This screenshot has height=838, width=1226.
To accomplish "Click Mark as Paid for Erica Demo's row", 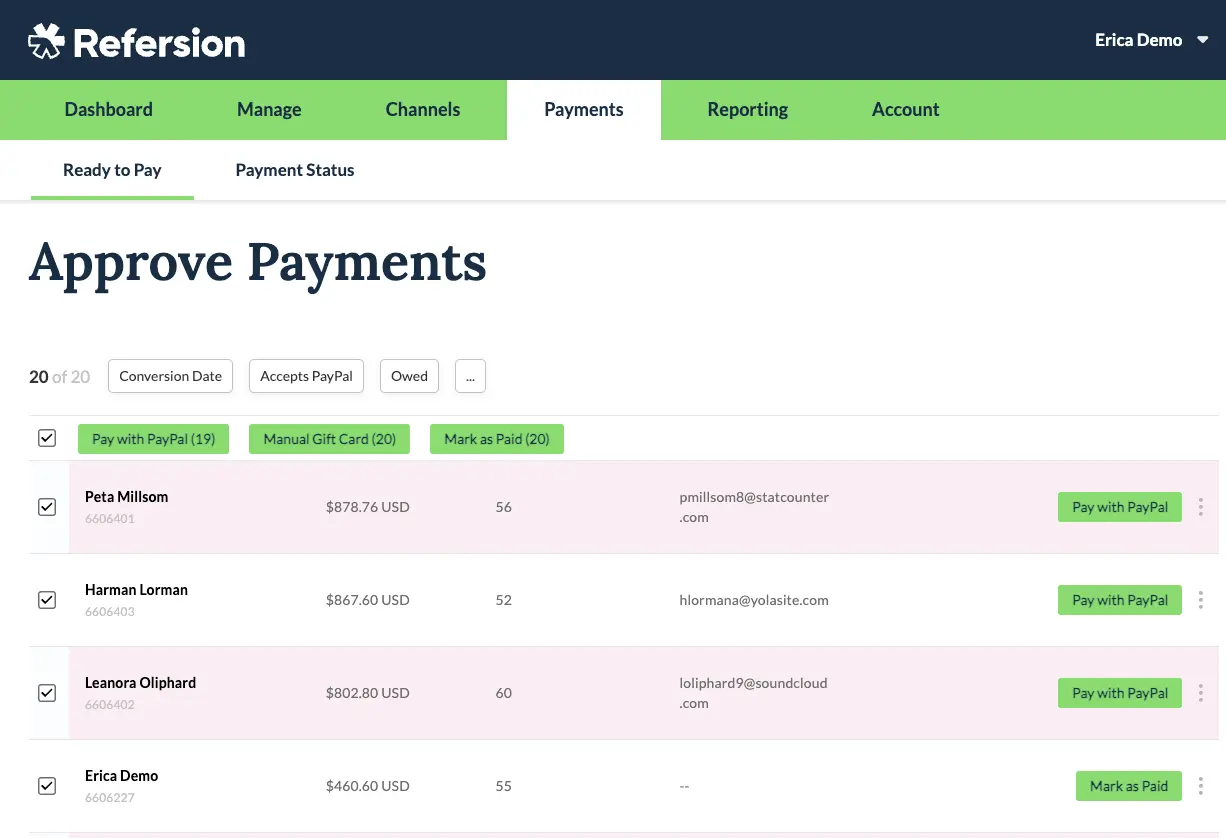I will [x=1129, y=786].
